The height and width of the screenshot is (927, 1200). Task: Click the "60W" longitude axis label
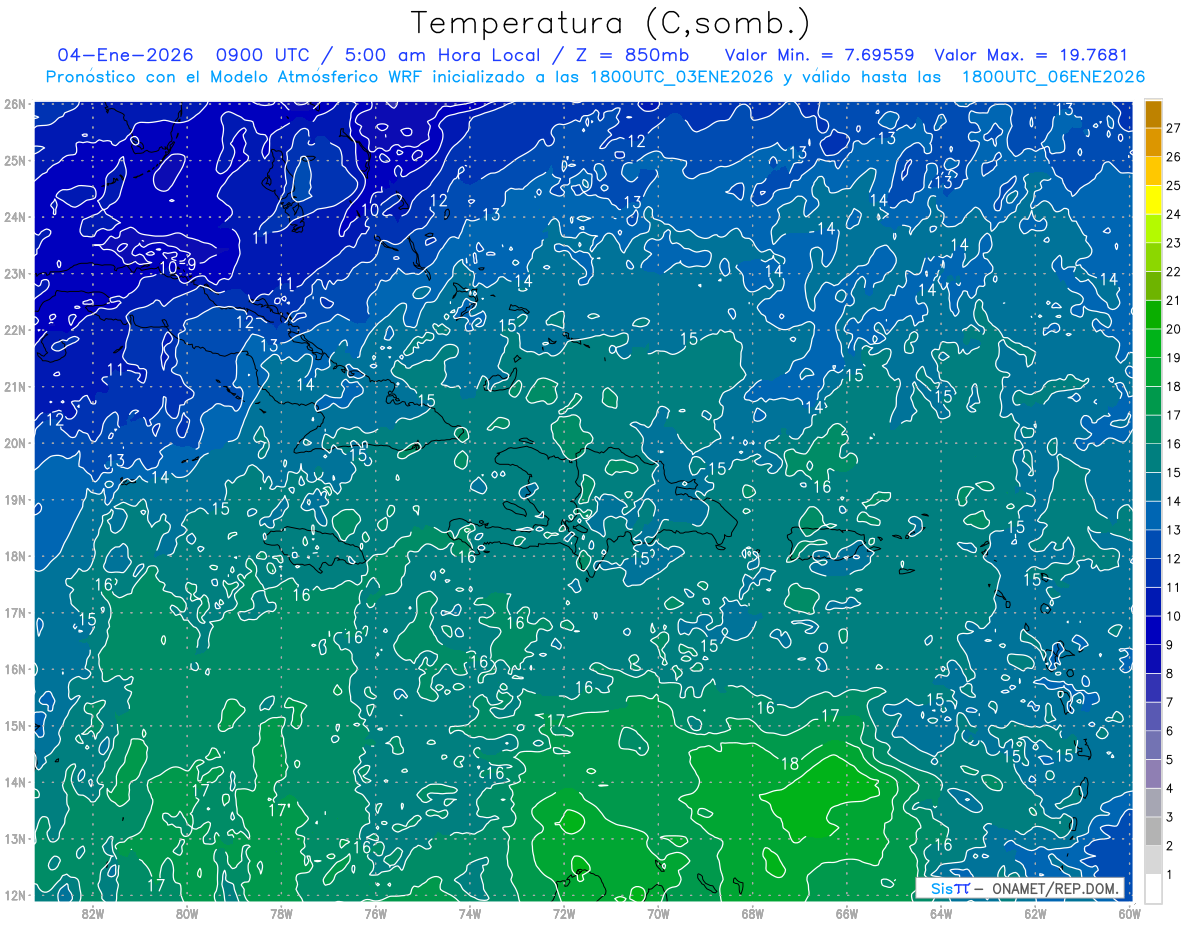[x=1129, y=913]
